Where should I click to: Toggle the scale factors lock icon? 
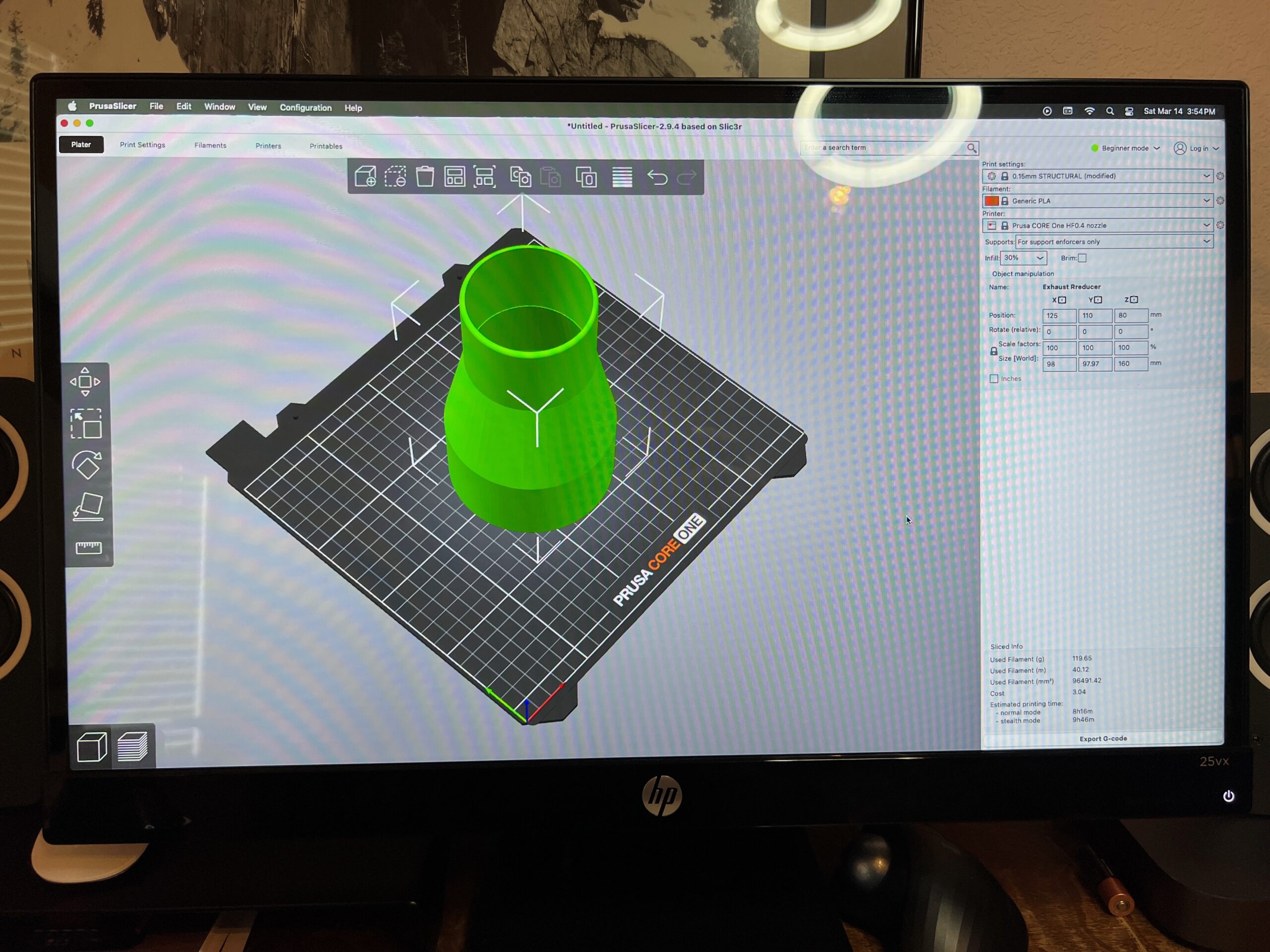point(993,351)
